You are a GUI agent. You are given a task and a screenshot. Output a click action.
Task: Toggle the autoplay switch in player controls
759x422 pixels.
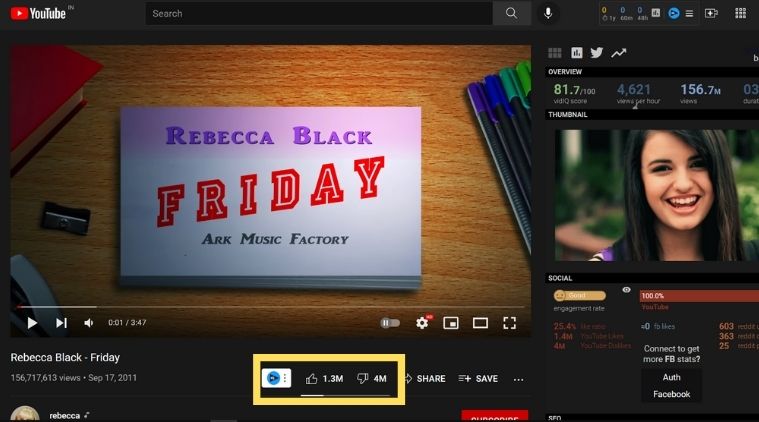tap(390, 323)
